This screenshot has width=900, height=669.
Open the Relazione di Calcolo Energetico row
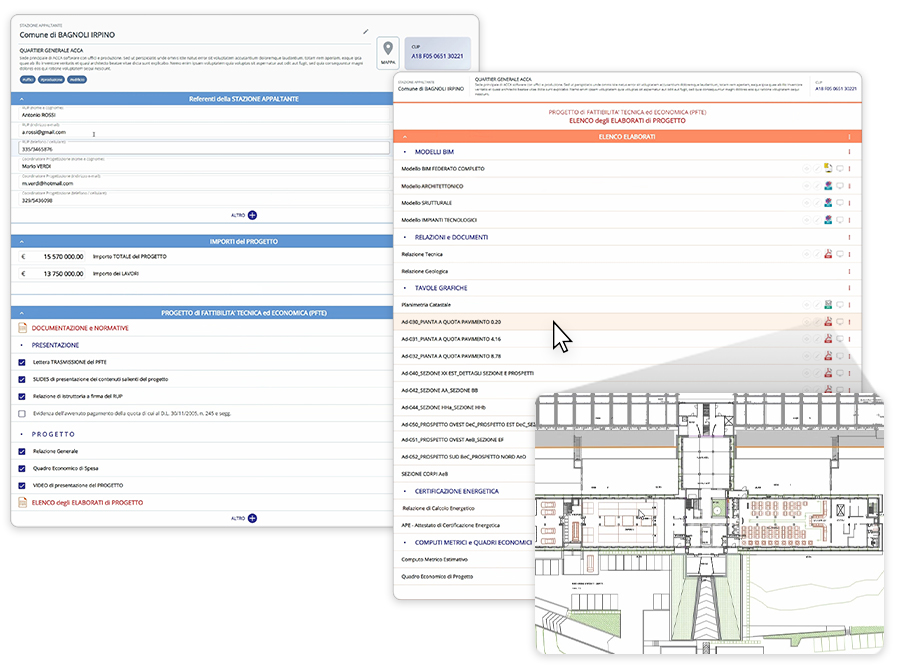pos(464,508)
